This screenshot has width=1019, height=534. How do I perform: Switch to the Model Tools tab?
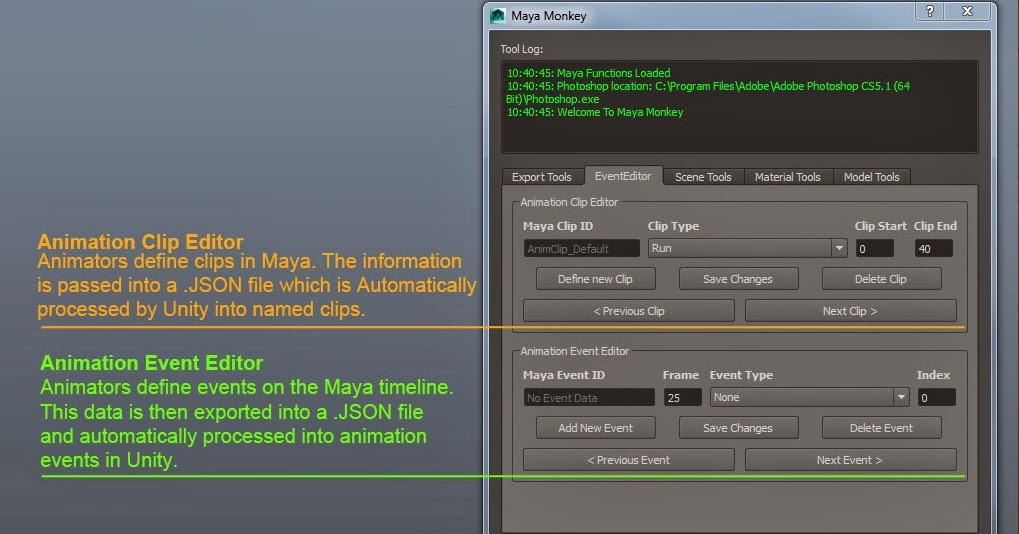(871, 177)
